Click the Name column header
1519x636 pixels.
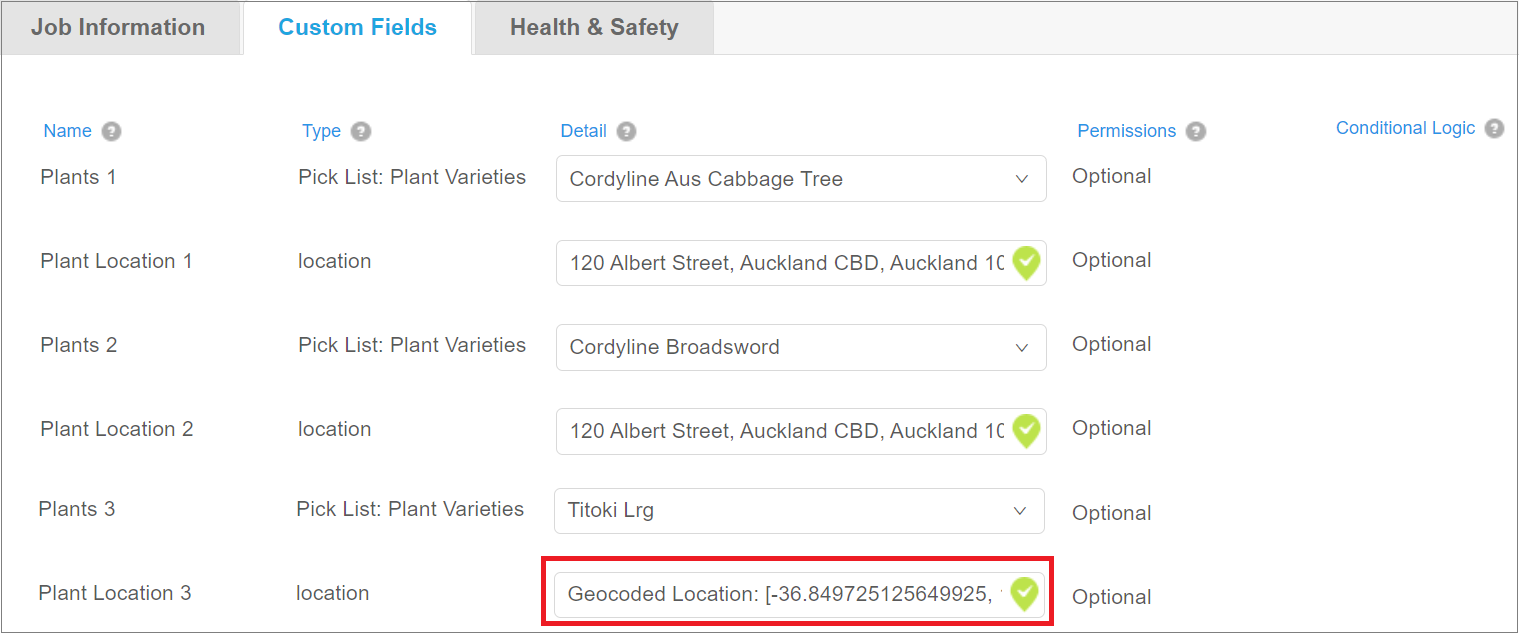click(66, 130)
